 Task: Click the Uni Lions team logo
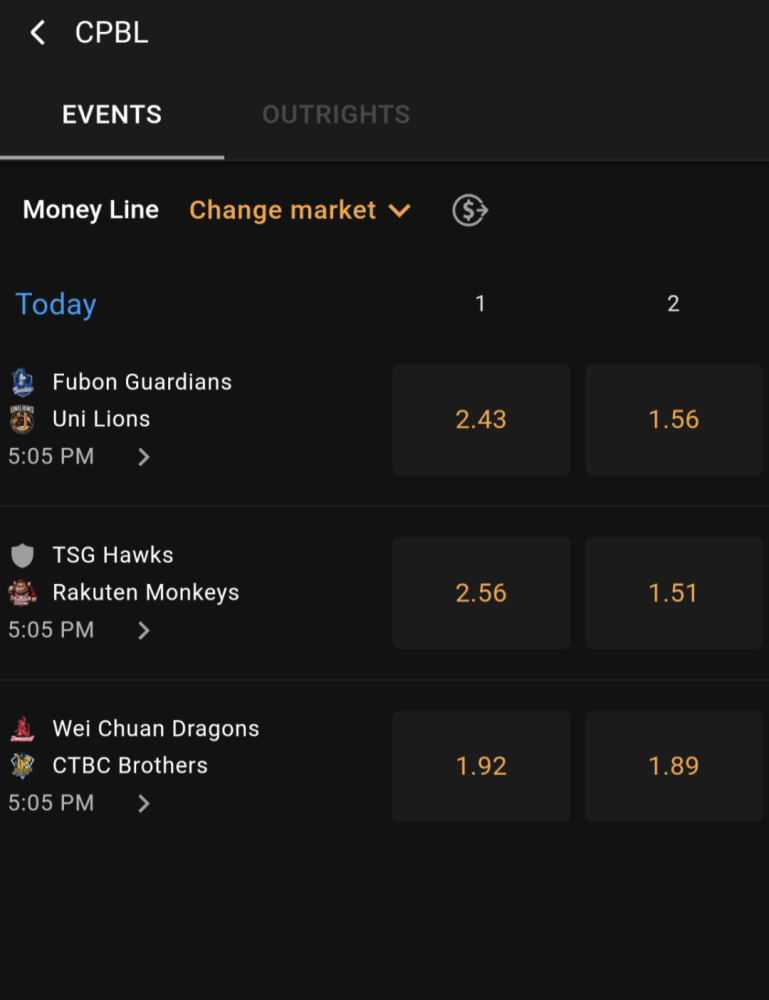point(22,420)
